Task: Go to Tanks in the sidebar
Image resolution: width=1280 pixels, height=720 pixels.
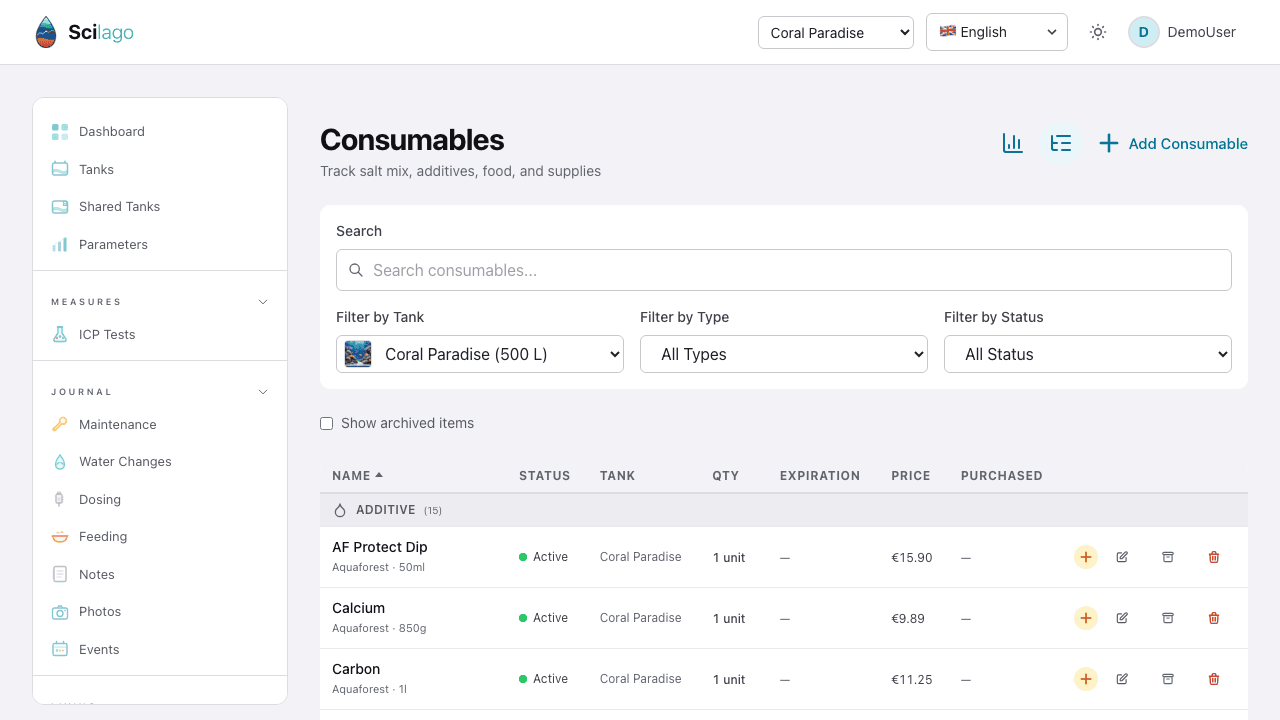Action: [x=160, y=169]
